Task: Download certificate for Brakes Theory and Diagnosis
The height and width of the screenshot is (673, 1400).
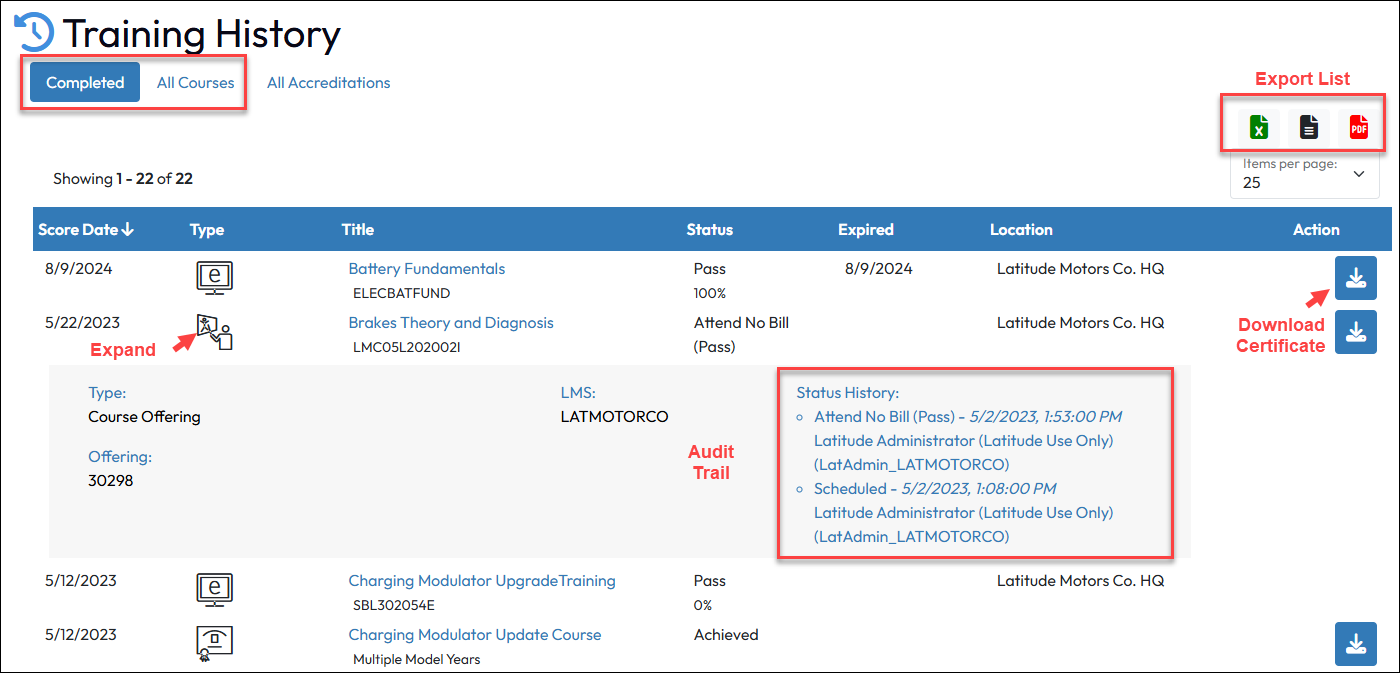Action: click(1355, 332)
